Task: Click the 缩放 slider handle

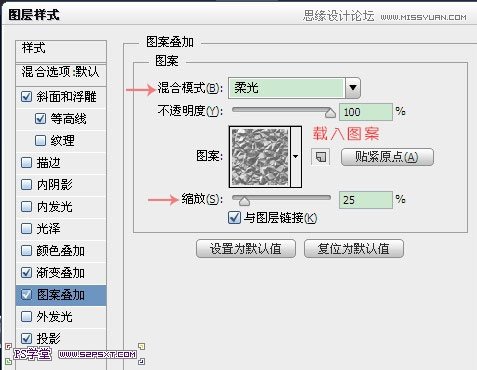Action: coord(244,200)
